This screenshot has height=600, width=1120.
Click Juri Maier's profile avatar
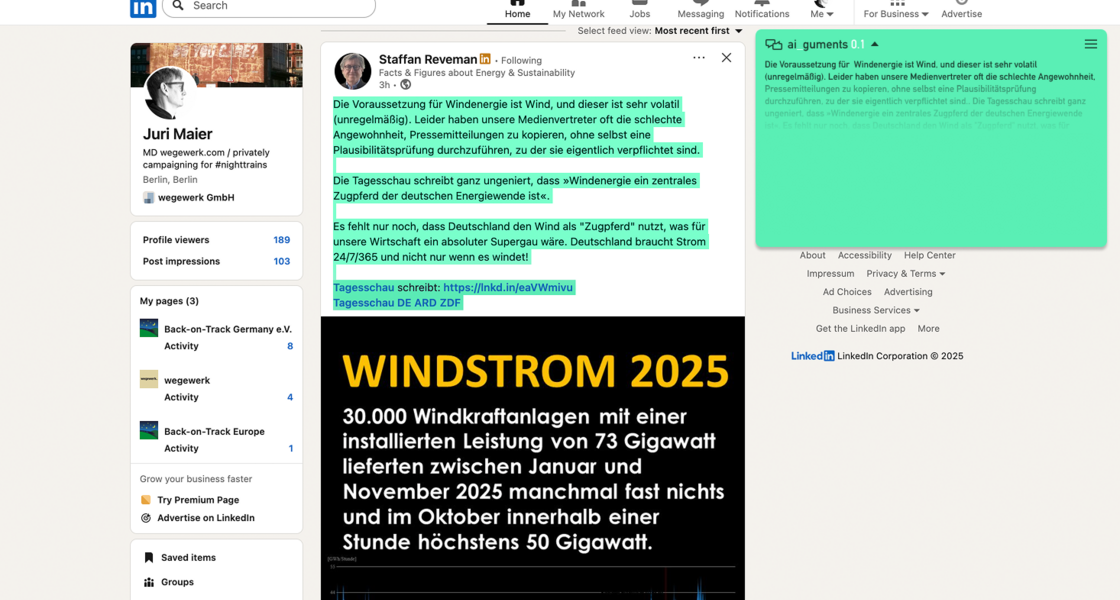coord(169,93)
